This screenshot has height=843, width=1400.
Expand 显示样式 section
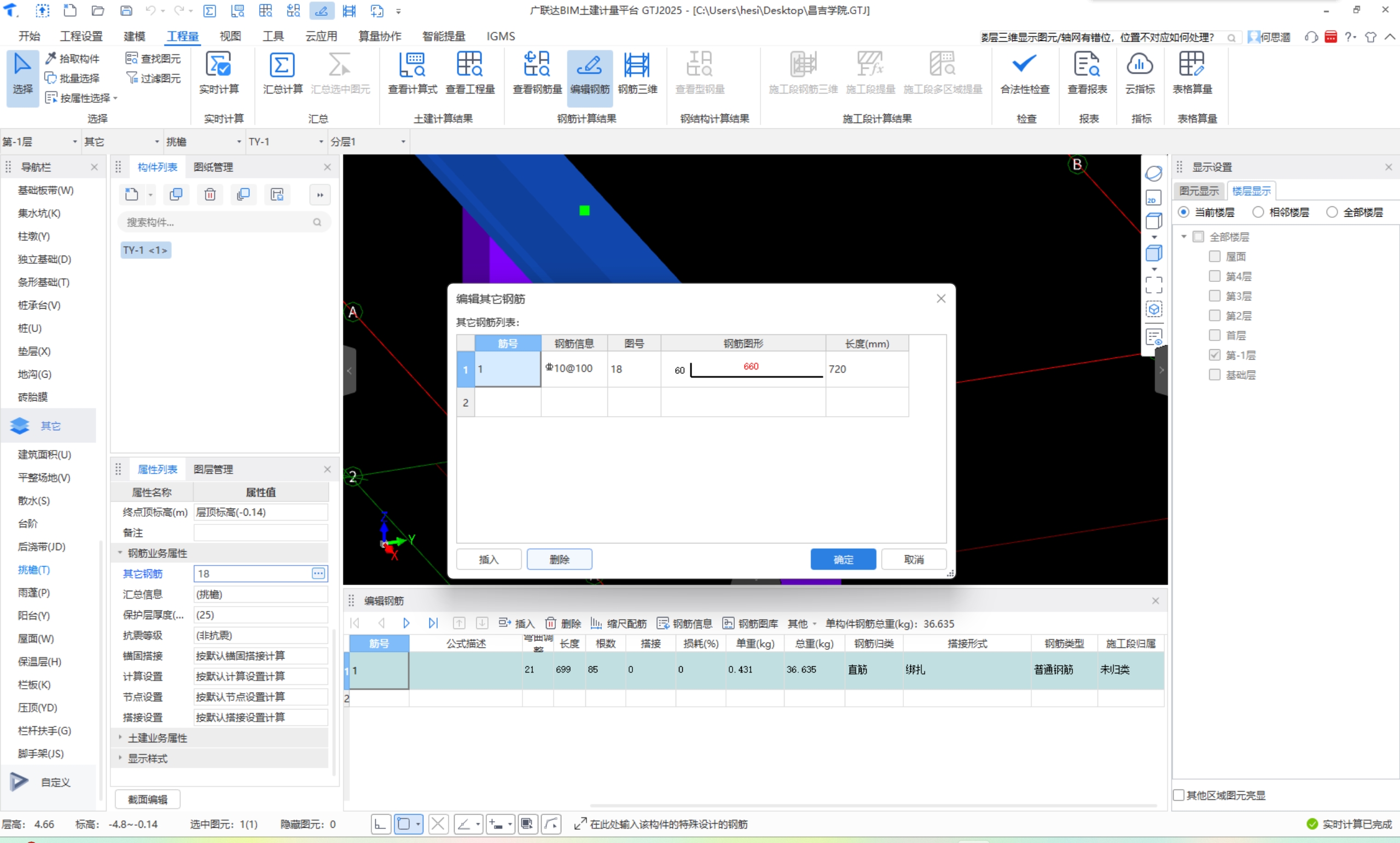120,758
